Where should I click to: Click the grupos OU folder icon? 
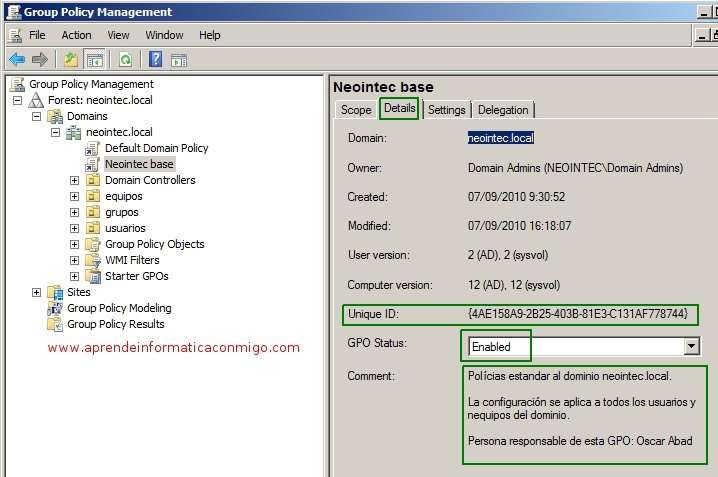tap(93, 212)
